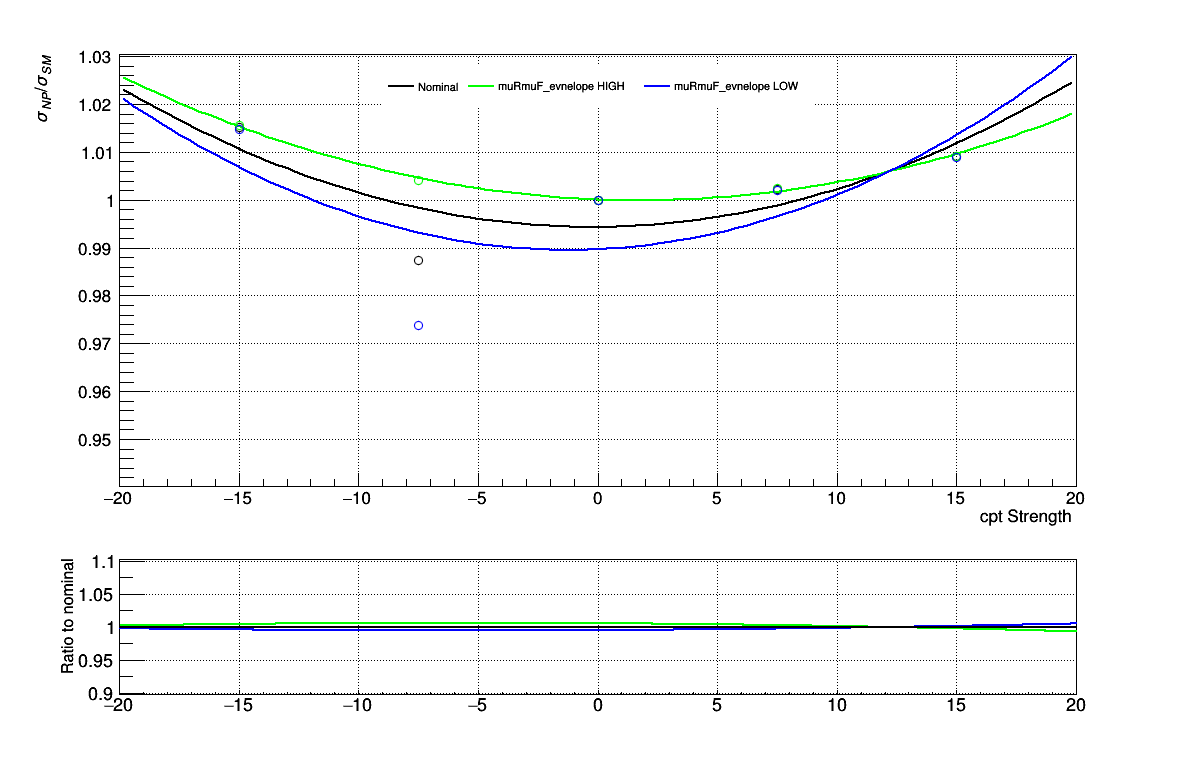Click the 0 x-axis label of ratio panel

tap(597, 706)
